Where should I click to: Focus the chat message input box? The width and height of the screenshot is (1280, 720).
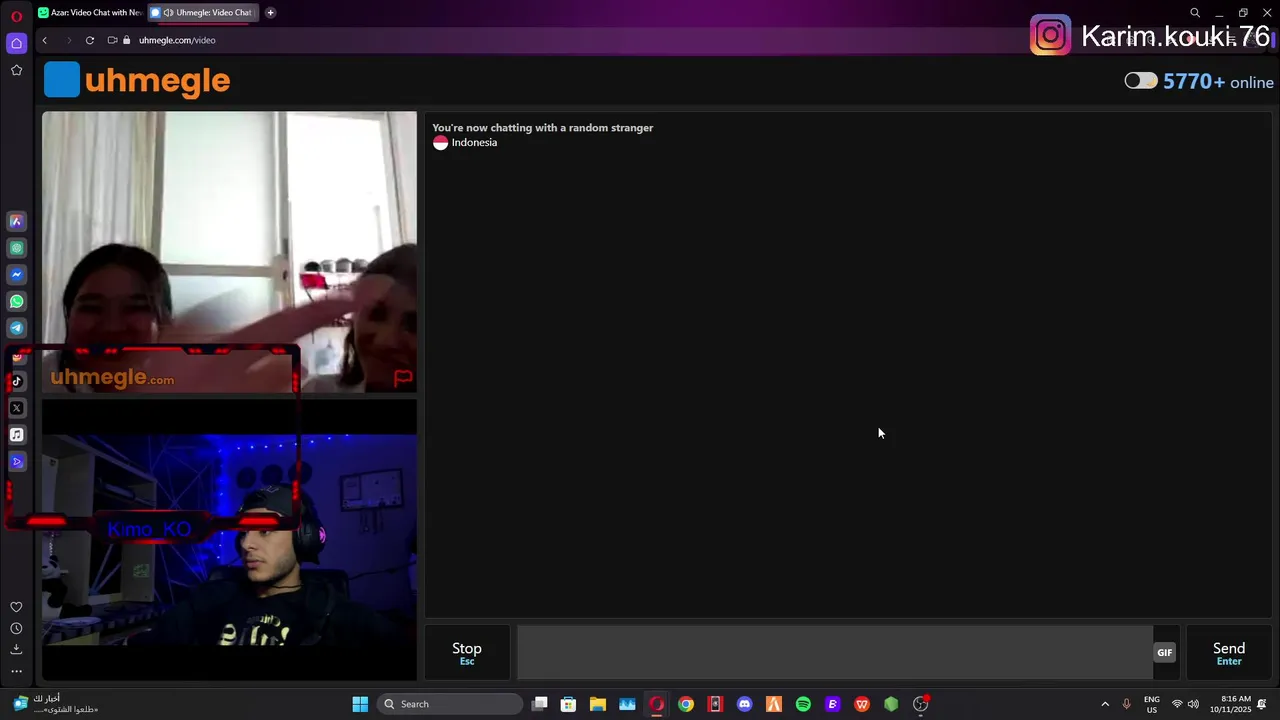tap(834, 653)
